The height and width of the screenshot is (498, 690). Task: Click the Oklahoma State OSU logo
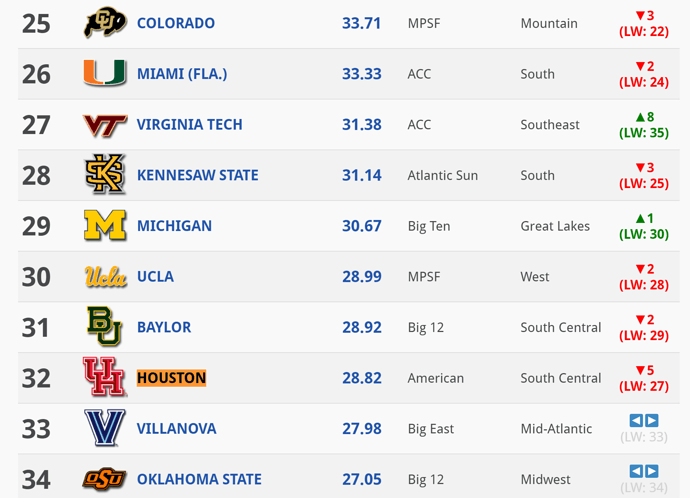click(104, 479)
